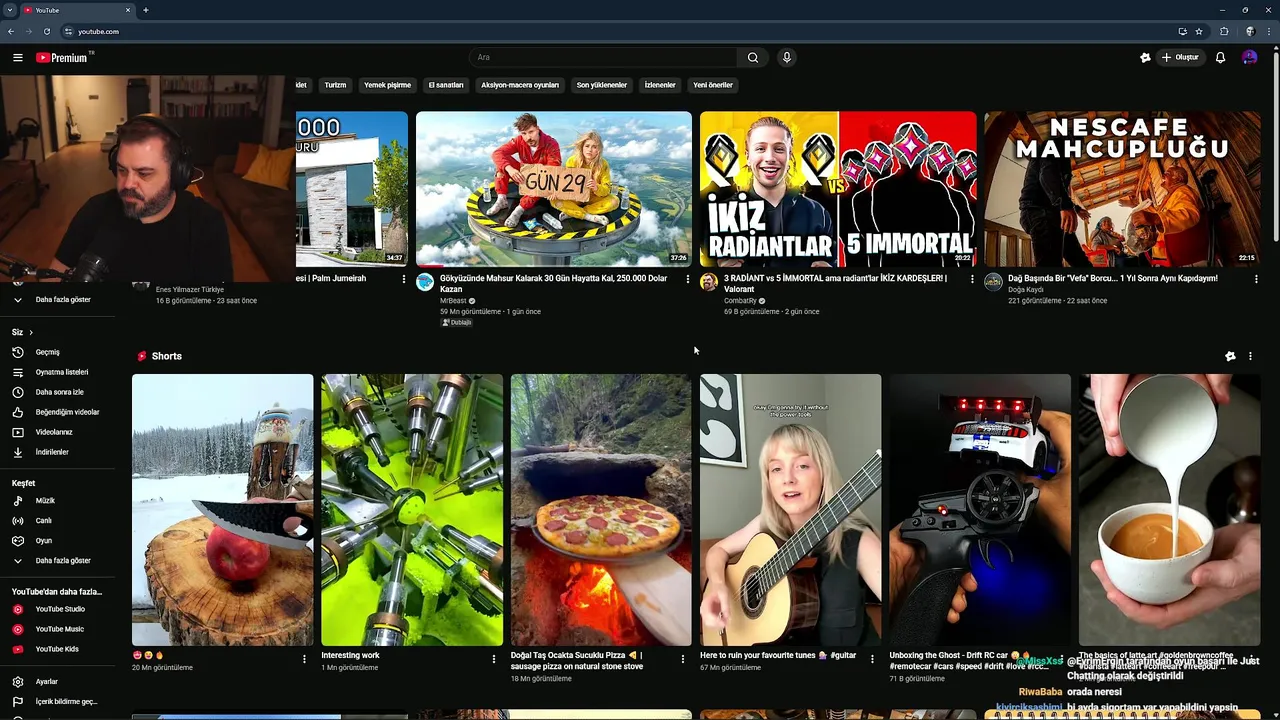The image size is (1280, 720).
Task: Open the guitar Short thumbnail
Action: tap(790, 510)
